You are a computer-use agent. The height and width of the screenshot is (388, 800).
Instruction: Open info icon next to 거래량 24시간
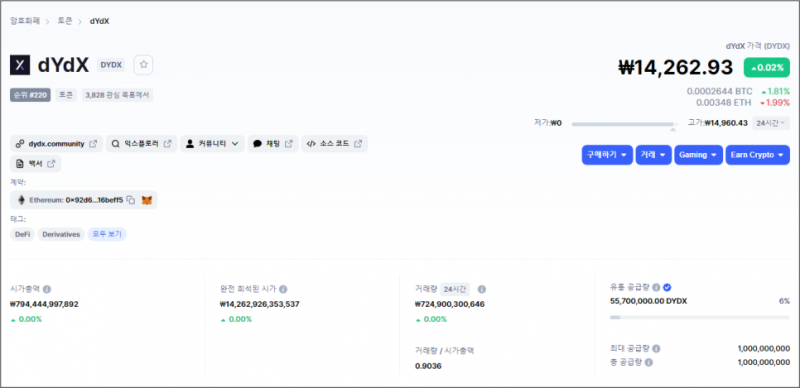(x=482, y=289)
